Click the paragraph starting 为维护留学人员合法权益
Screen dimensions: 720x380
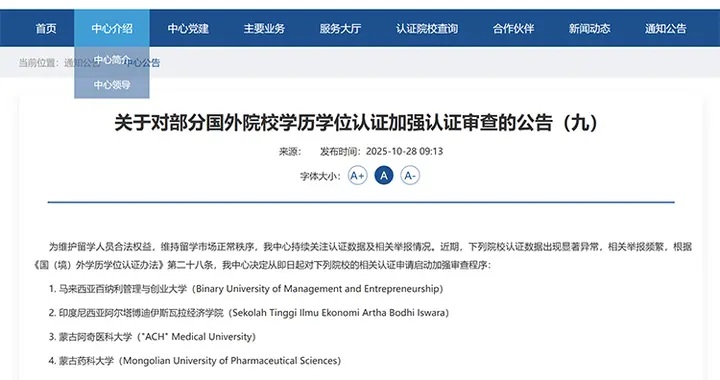(362, 256)
